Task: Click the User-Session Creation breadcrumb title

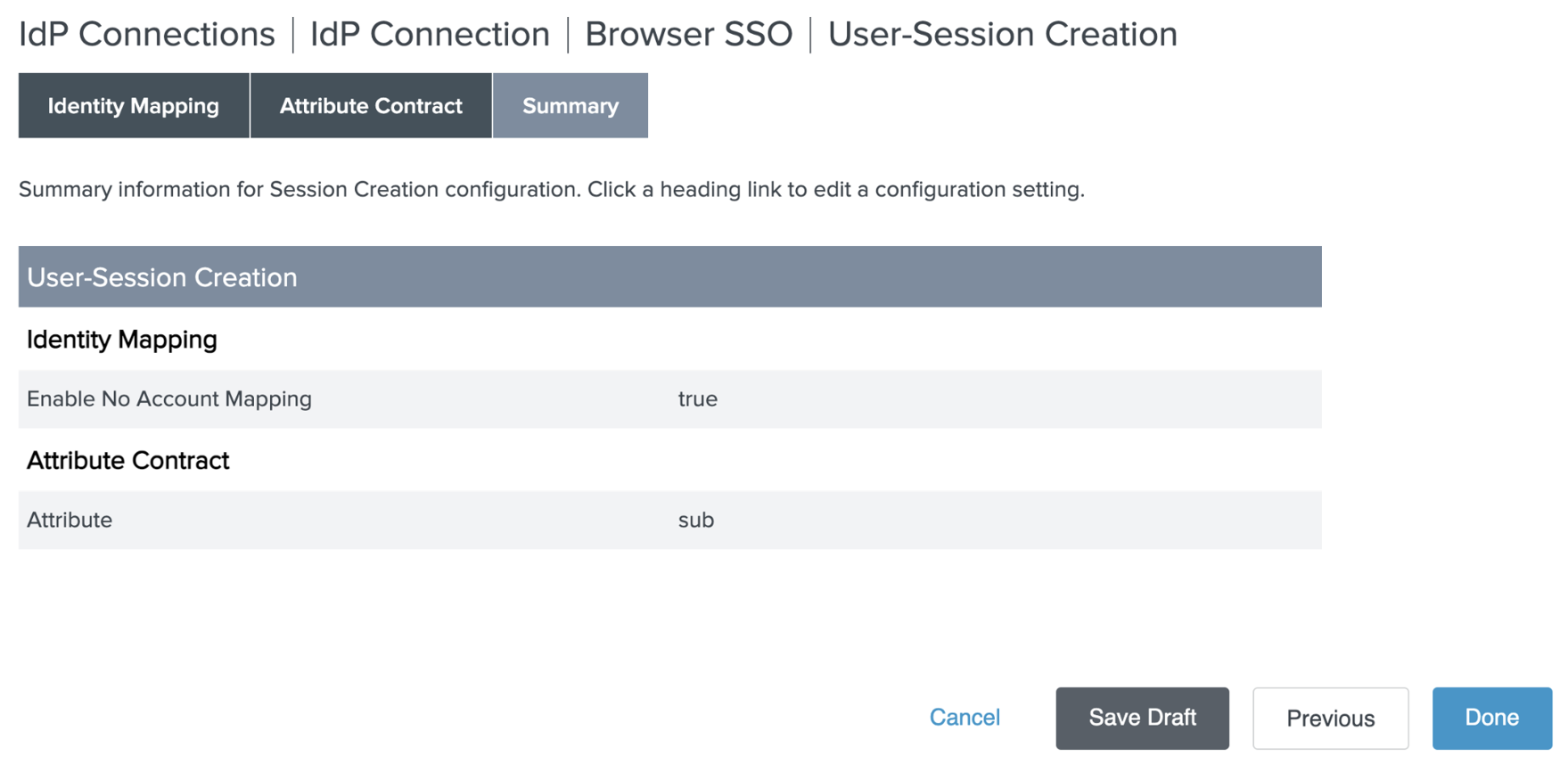Action: 1002,35
